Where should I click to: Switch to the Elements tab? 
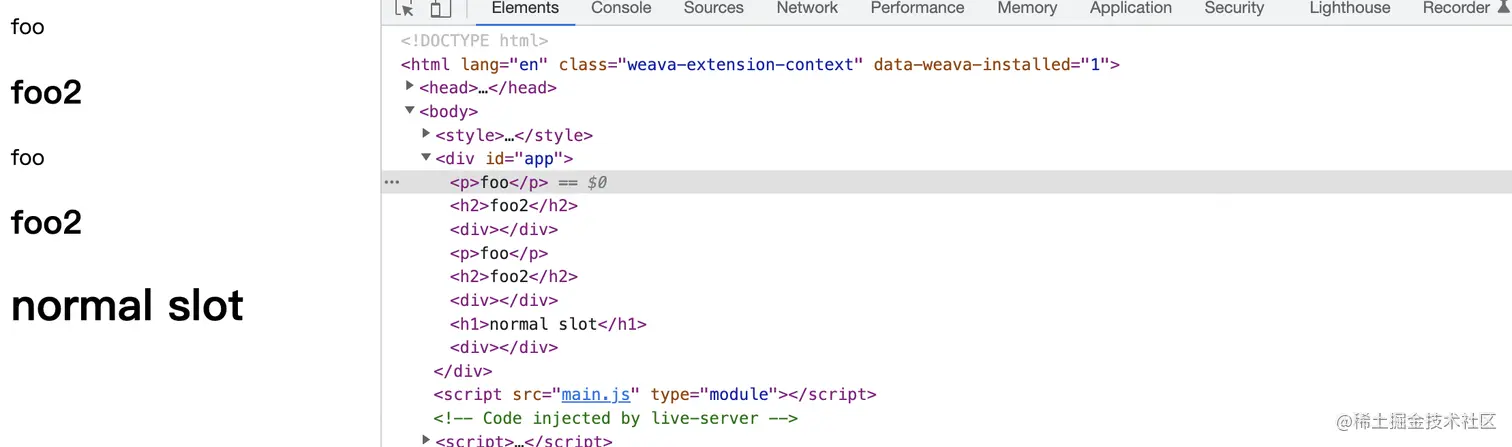coord(525,8)
